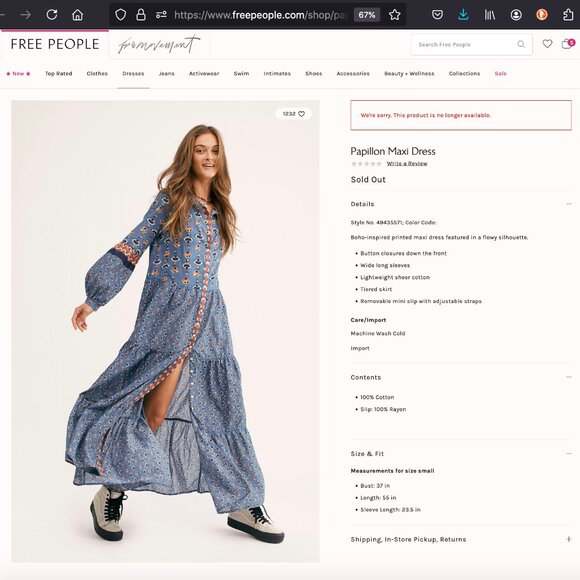580x580 pixels.
Task: Reload the page with refresh icon
Action: [x=51, y=15]
